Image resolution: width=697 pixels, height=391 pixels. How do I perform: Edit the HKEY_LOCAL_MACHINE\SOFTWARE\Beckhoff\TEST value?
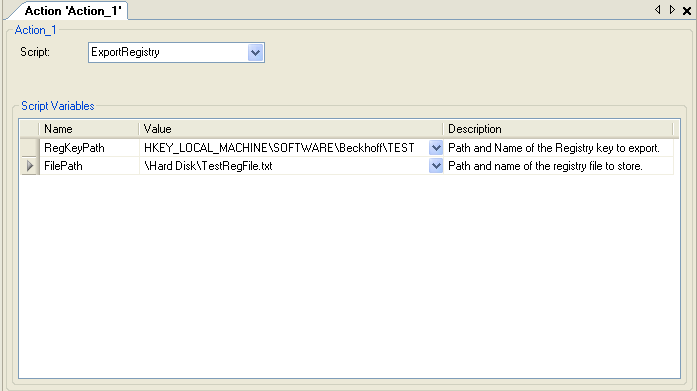284,148
